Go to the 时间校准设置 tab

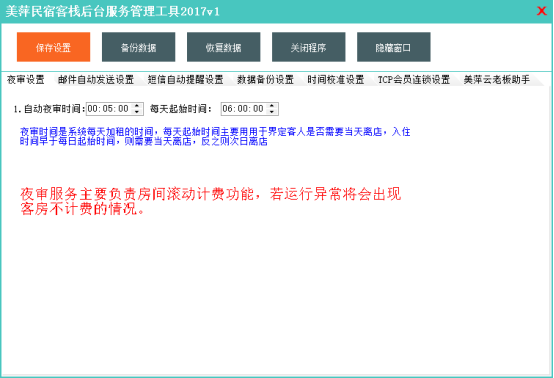336,79
